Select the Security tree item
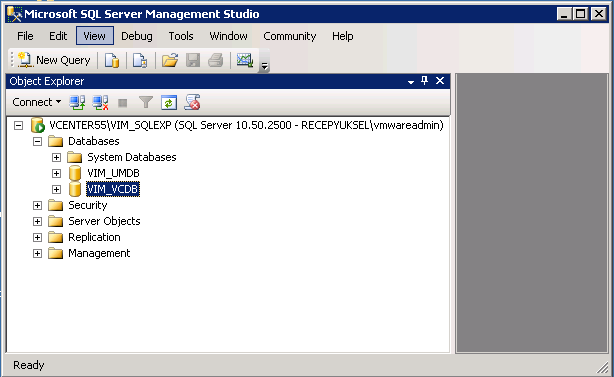The height and width of the screenshot is (377, 614). tap(88, 206)
